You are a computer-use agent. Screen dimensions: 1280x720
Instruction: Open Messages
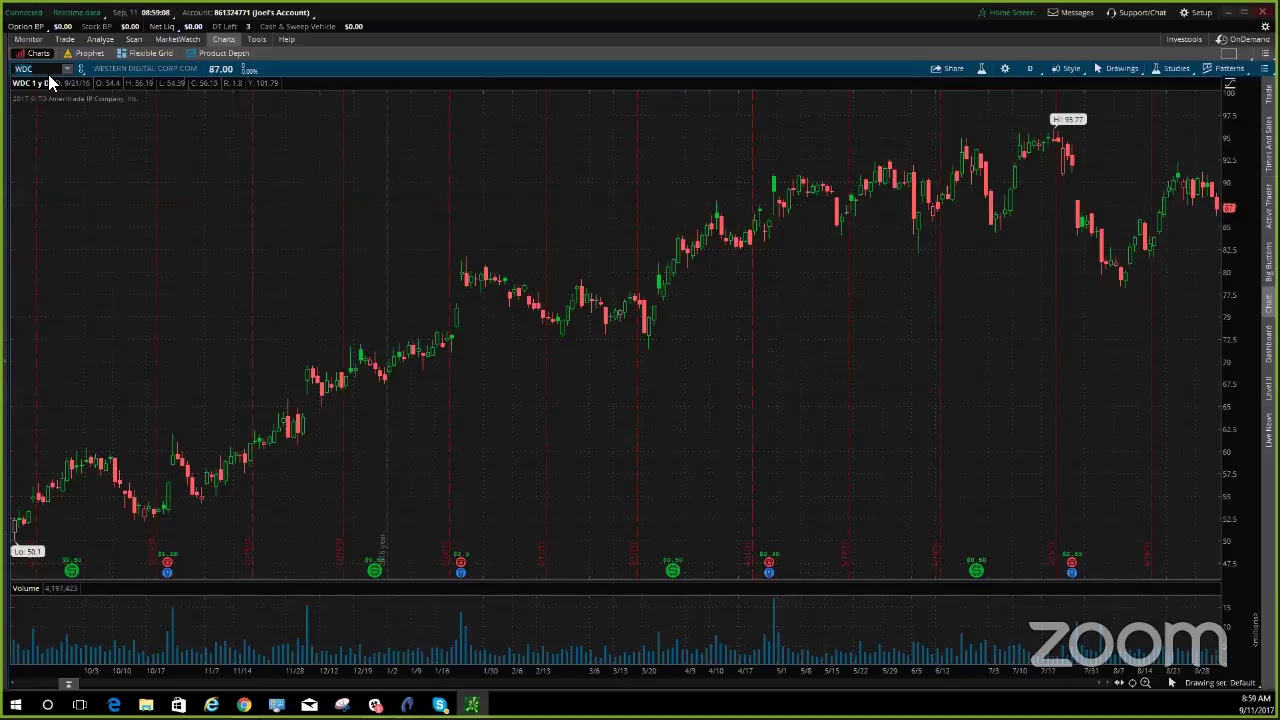(1071, 13)
